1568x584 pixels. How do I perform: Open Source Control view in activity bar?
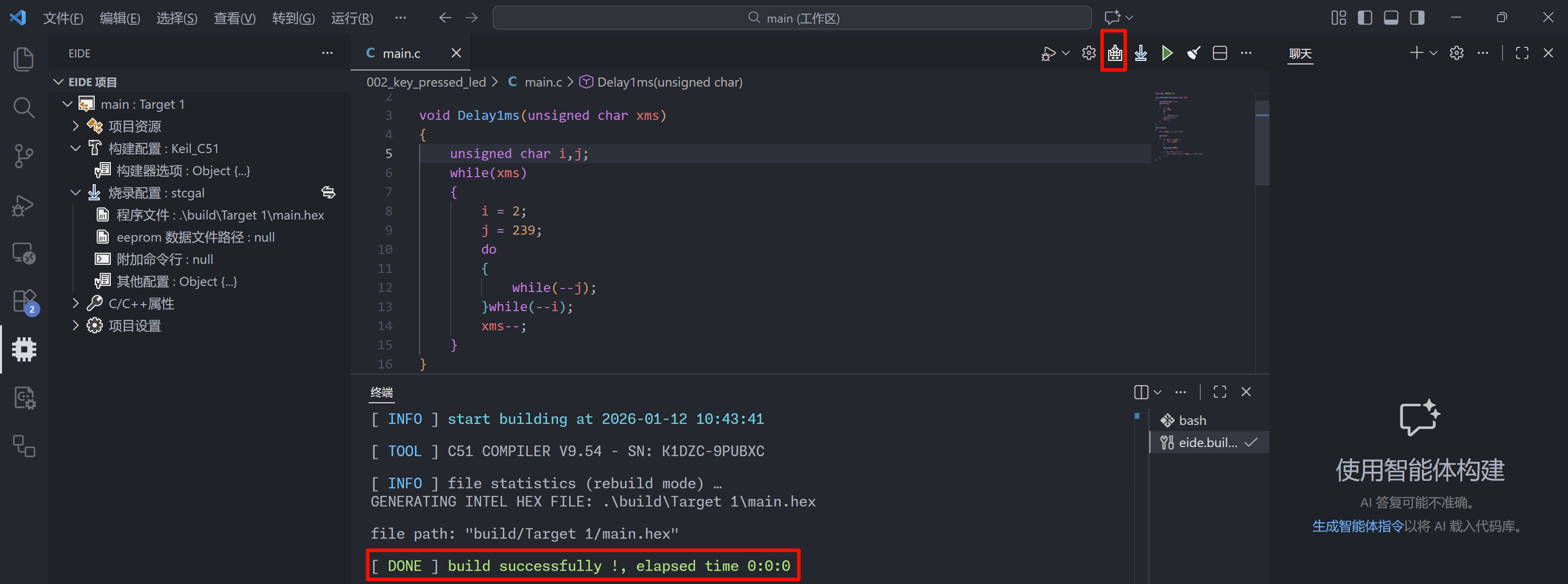pyautogui.click(x=24, y=157)
